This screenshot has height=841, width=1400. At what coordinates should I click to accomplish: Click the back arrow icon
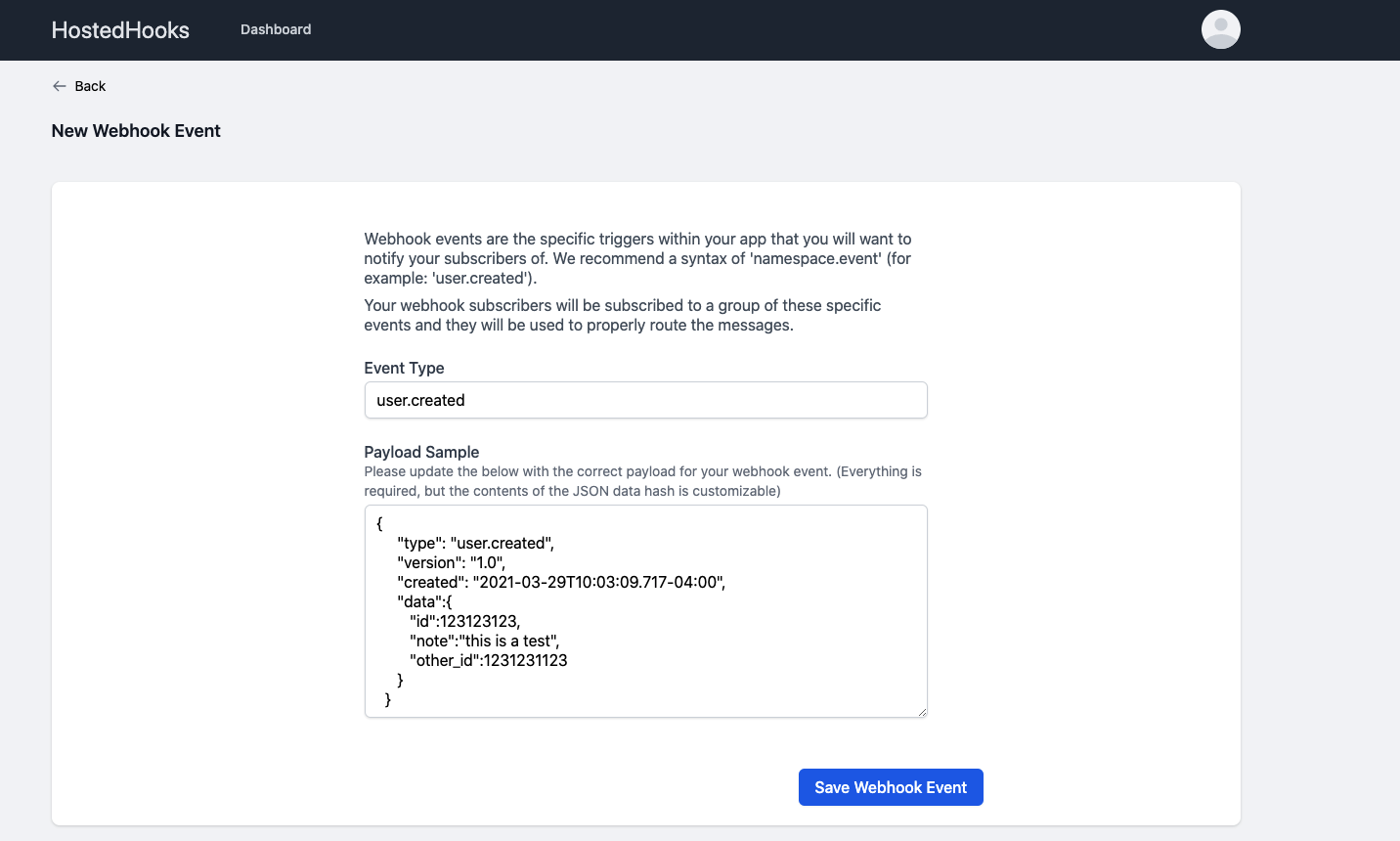point(60,86)
